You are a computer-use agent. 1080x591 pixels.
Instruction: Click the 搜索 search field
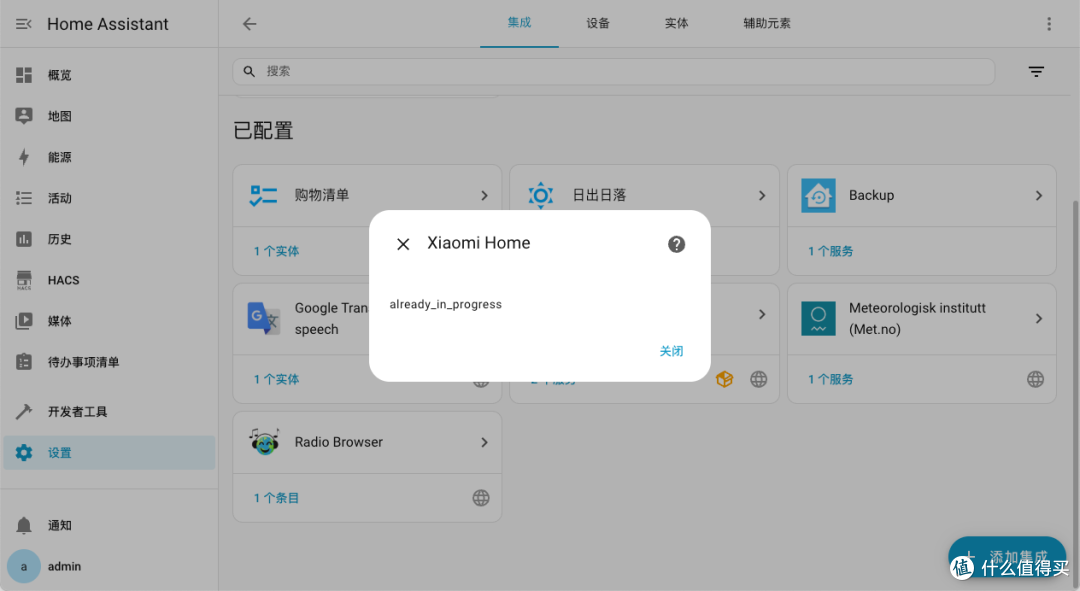coord(614,72)
